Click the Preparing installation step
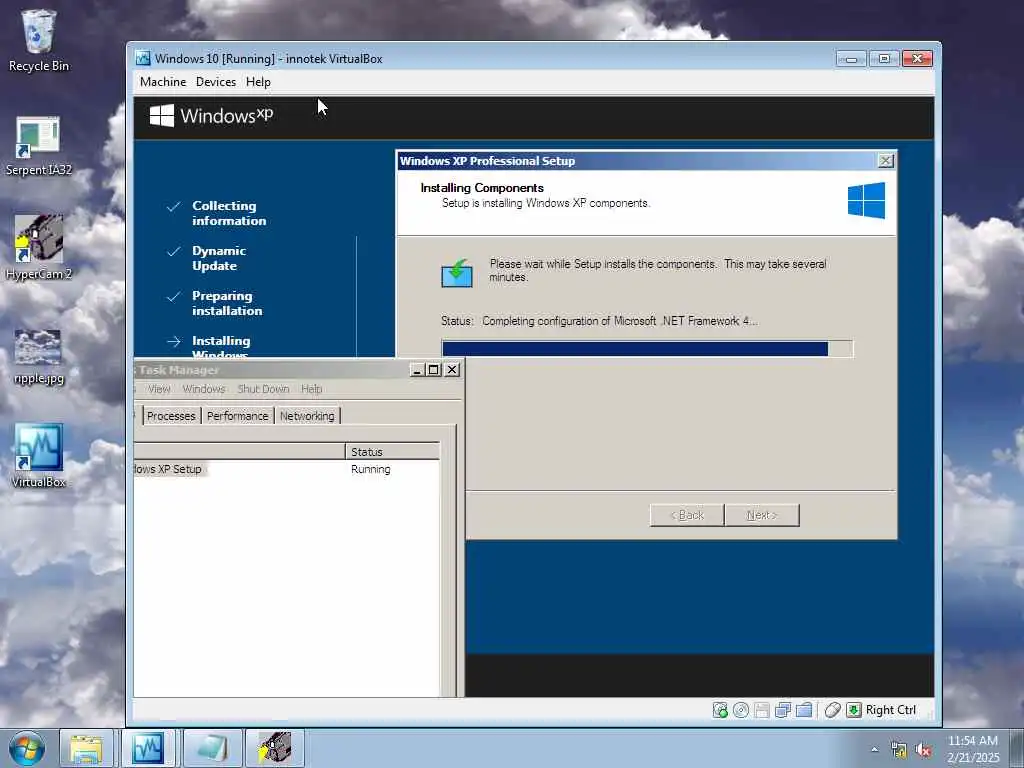The height and width of the screenshot is (768, 1024). pyautogui.click(x=227, y=303)
